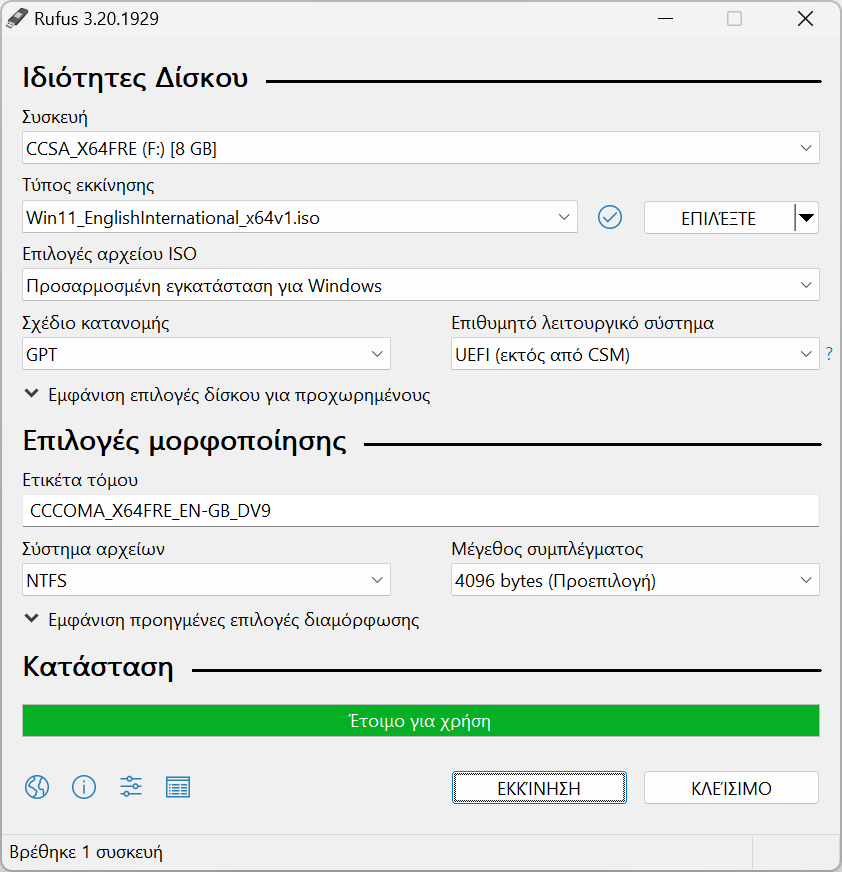Open split arrow beside ΕΠΙΛΕΞΤΕ button
Viewport: 842px width, 872px height.
click(x=806, y=217)
